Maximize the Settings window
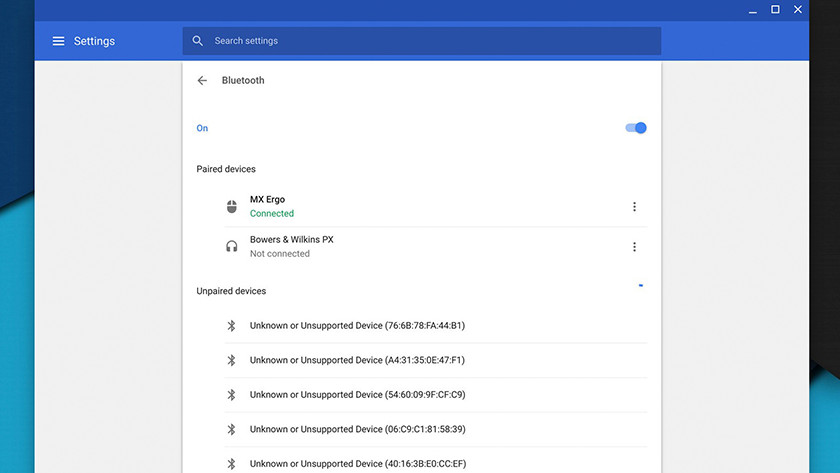840x473 pixels. point(775,9)
